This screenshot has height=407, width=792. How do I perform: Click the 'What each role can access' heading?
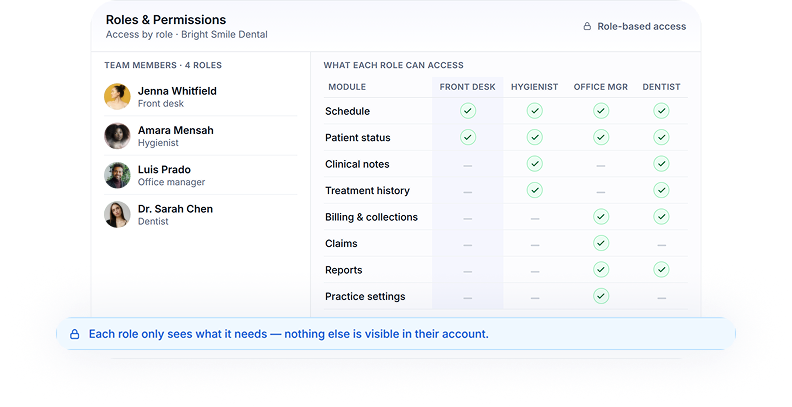click(x=393, y=65)
